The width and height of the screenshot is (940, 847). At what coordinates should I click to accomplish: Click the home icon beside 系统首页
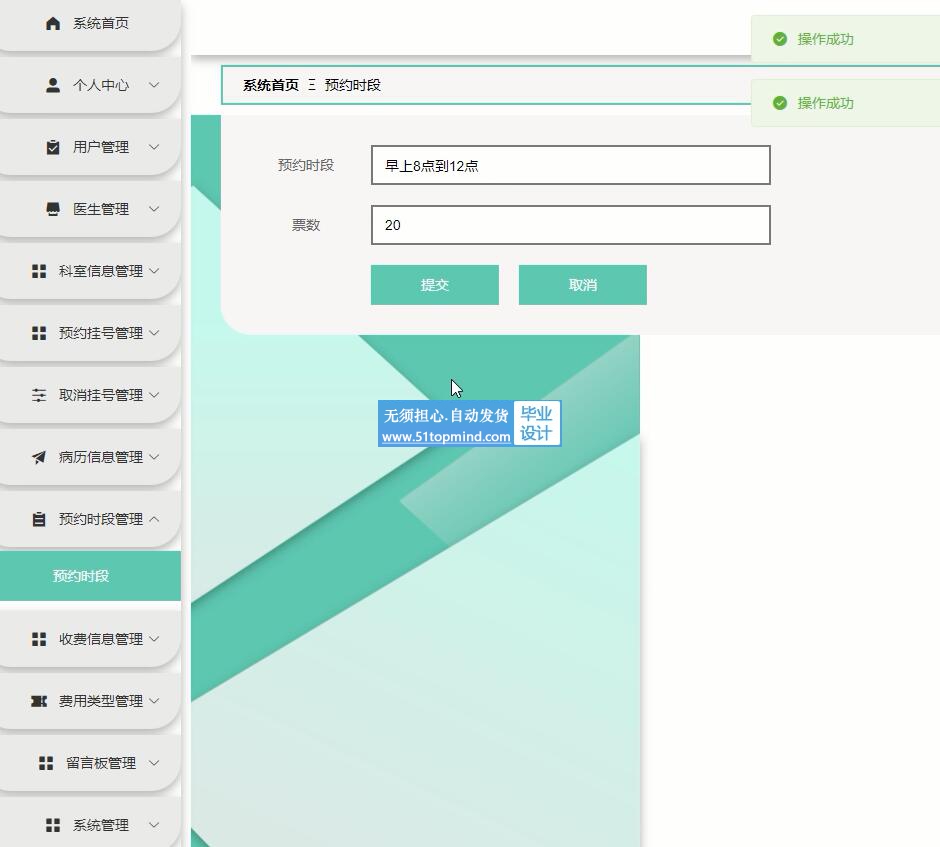53,23
